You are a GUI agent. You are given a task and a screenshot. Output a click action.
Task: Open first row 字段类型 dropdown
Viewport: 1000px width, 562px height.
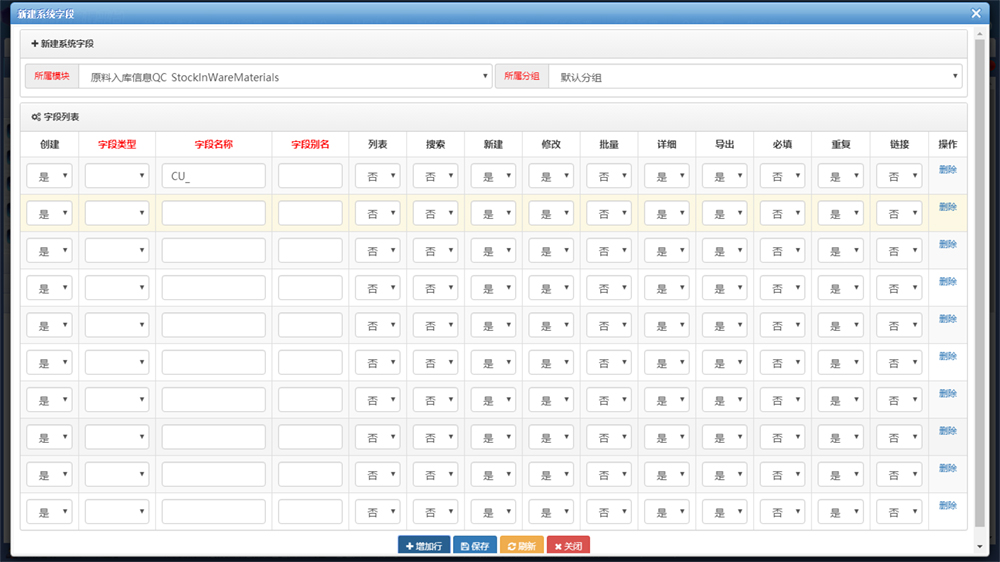coord(117,176)
